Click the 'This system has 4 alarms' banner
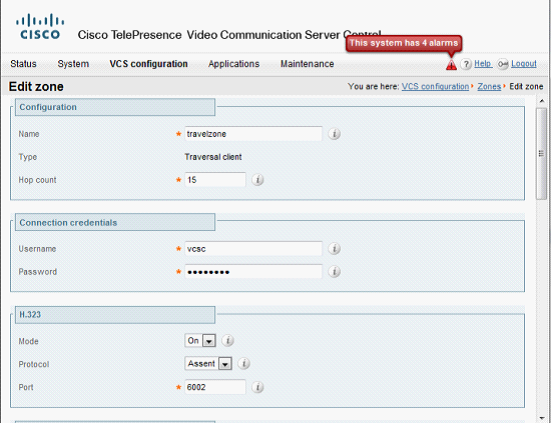This screenshot has height=424, width=552. tap(403, 43)
